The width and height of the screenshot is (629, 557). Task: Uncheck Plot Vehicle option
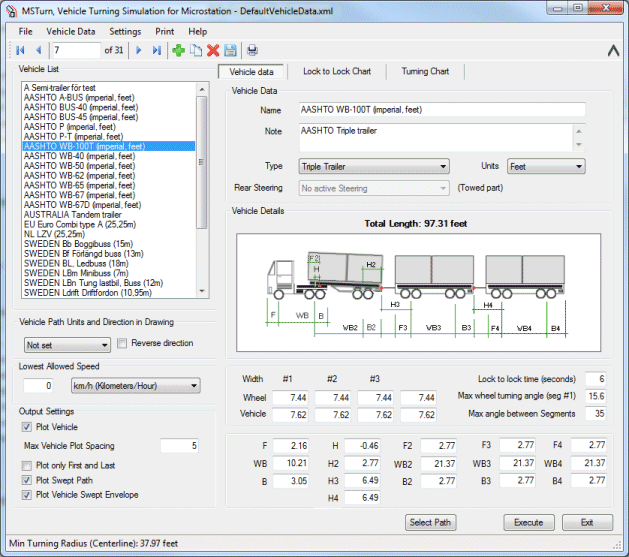(x=26, y=427)
